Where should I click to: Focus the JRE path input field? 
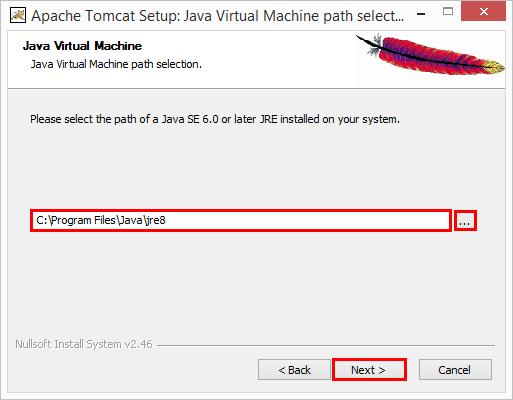[x=240, y=220]
